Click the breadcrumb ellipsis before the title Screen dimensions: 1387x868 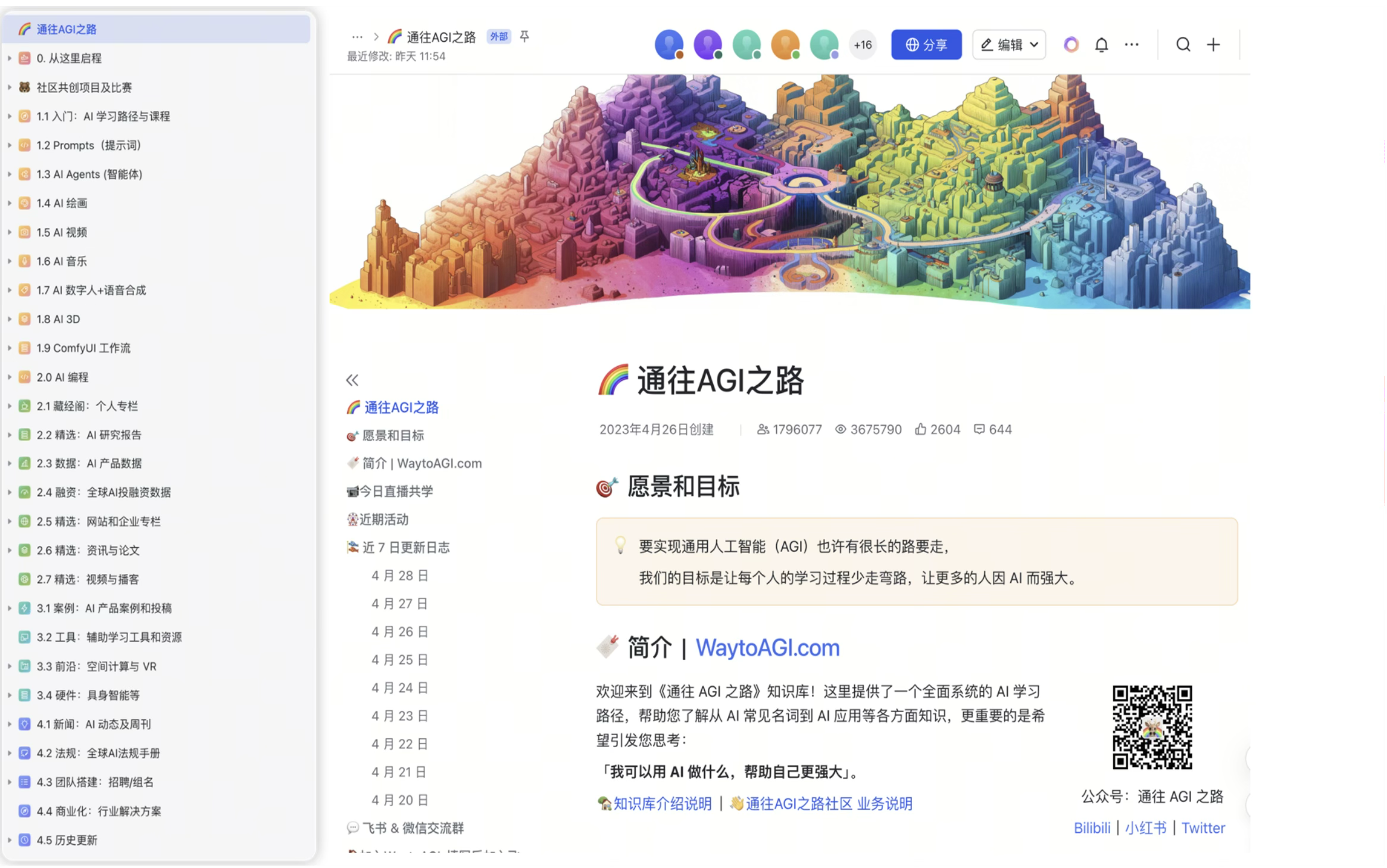(x=357, y=37)
